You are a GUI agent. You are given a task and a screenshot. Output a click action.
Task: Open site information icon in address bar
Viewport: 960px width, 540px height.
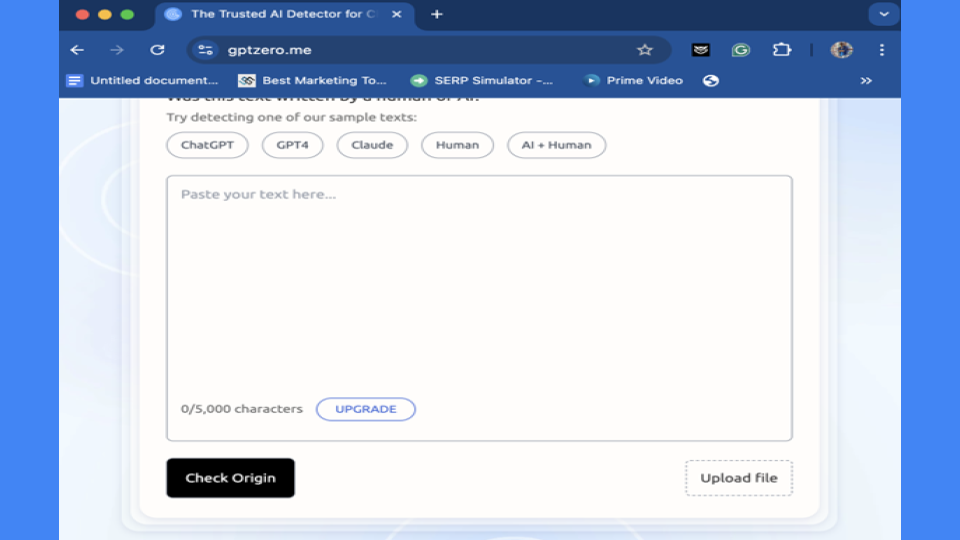coord(206,50)
